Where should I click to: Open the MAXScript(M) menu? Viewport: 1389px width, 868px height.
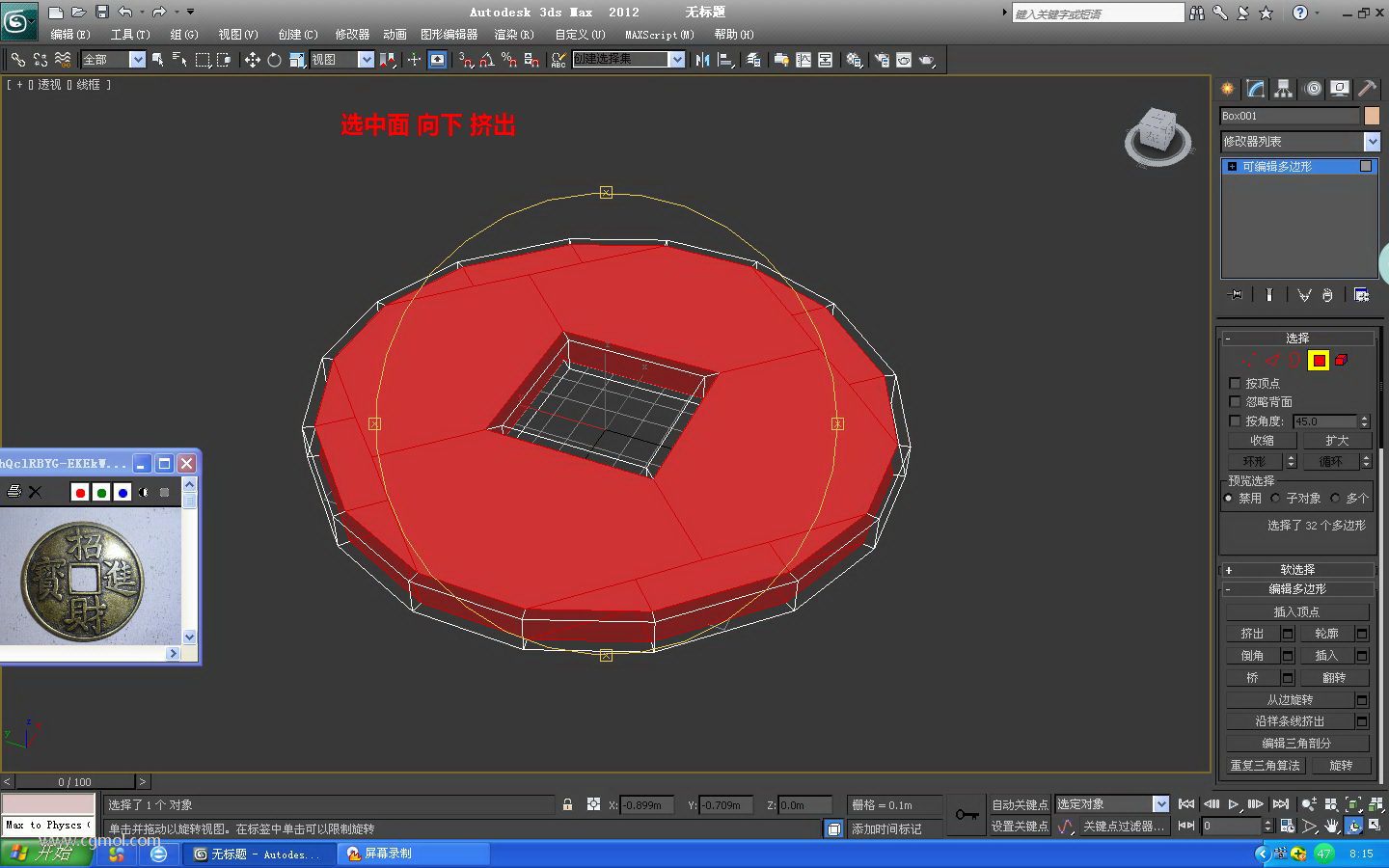(660, 35)
